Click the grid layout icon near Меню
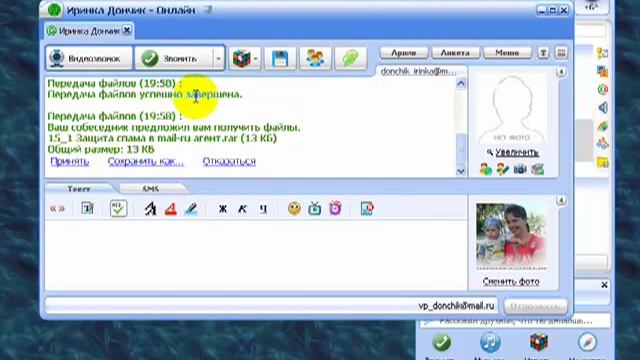 (561, 53)
